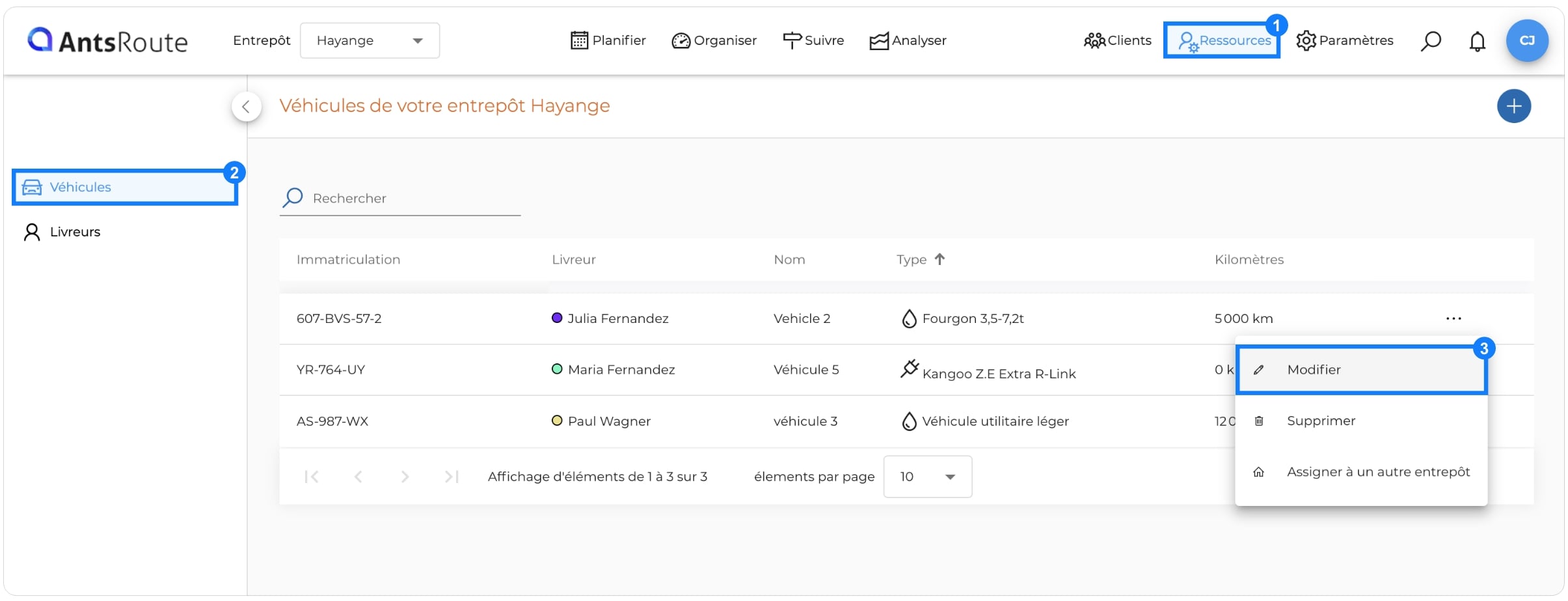This screenshot has height=601, width=1568.
Task: Choose Assigner à un autre entrepôt
Action: [x=1361, y=472]
